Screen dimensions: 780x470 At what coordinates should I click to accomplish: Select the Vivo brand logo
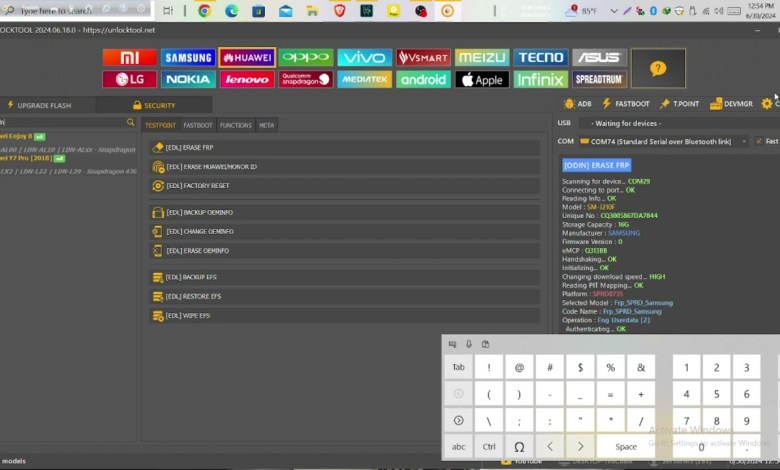pos(364,58)
